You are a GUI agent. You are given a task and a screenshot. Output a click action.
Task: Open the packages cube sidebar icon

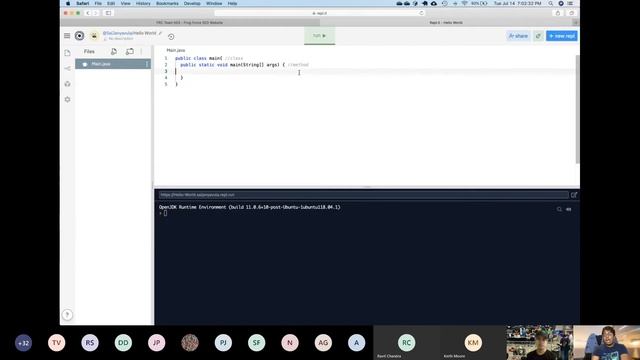pyautogui.click(x=67, y=84)
